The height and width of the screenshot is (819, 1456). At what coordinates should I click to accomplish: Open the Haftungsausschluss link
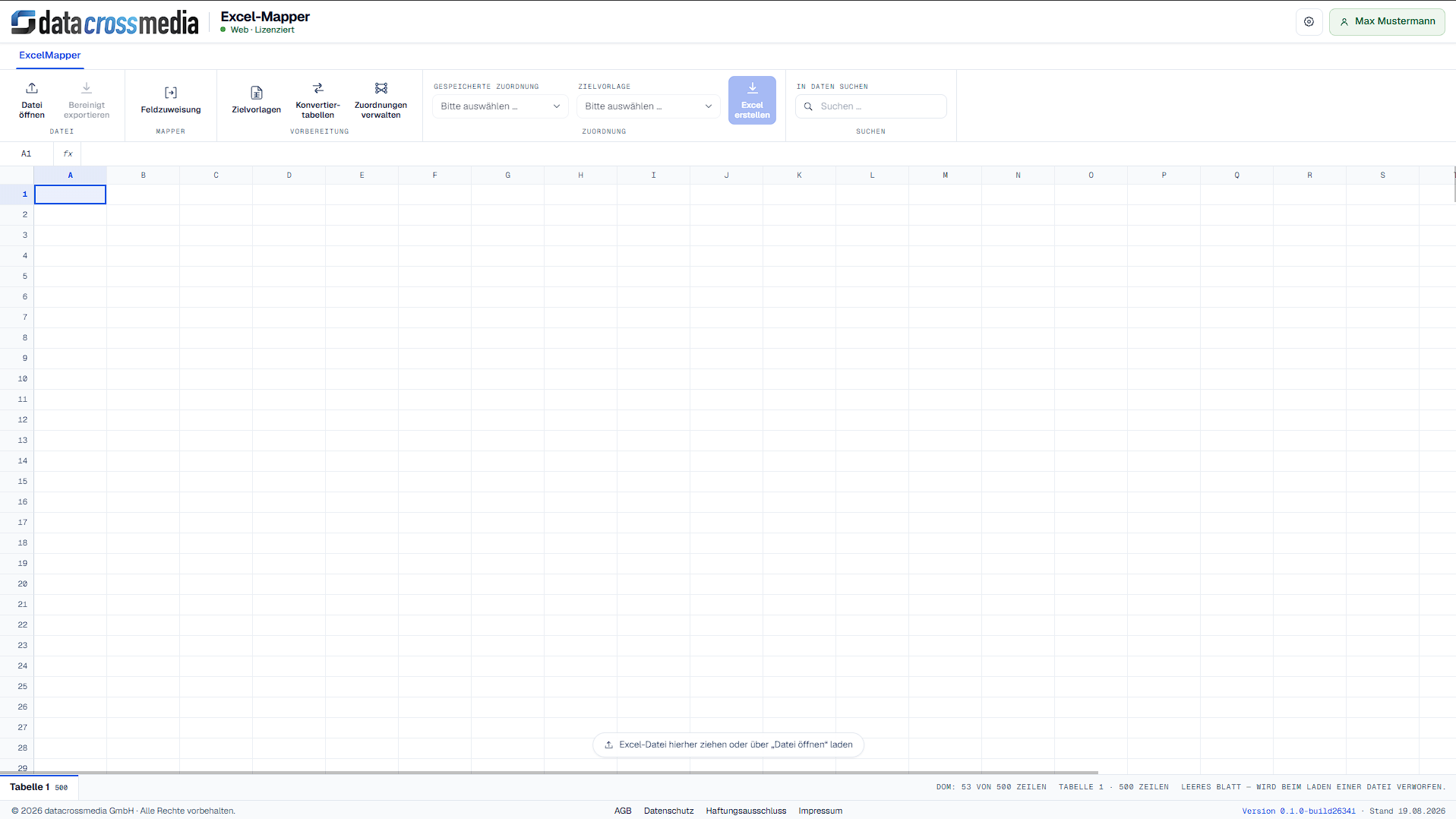coord(746,811)
